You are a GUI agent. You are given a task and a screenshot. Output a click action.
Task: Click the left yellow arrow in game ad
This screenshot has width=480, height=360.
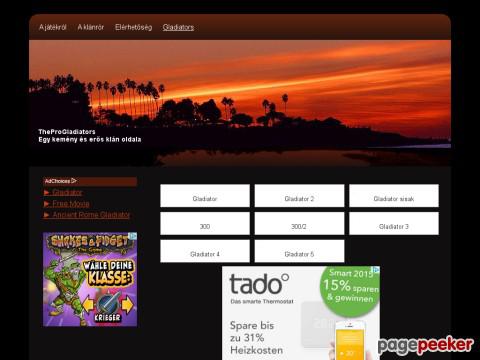88,305
